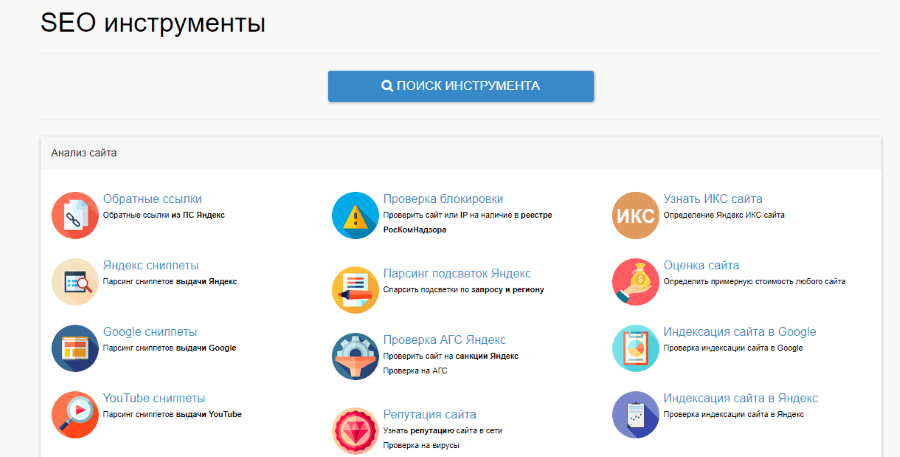Viewport: 900px width, 457px height.
Task: Open the Оценка сайта link
Action: pyautogui.click(x=701, y=265)
